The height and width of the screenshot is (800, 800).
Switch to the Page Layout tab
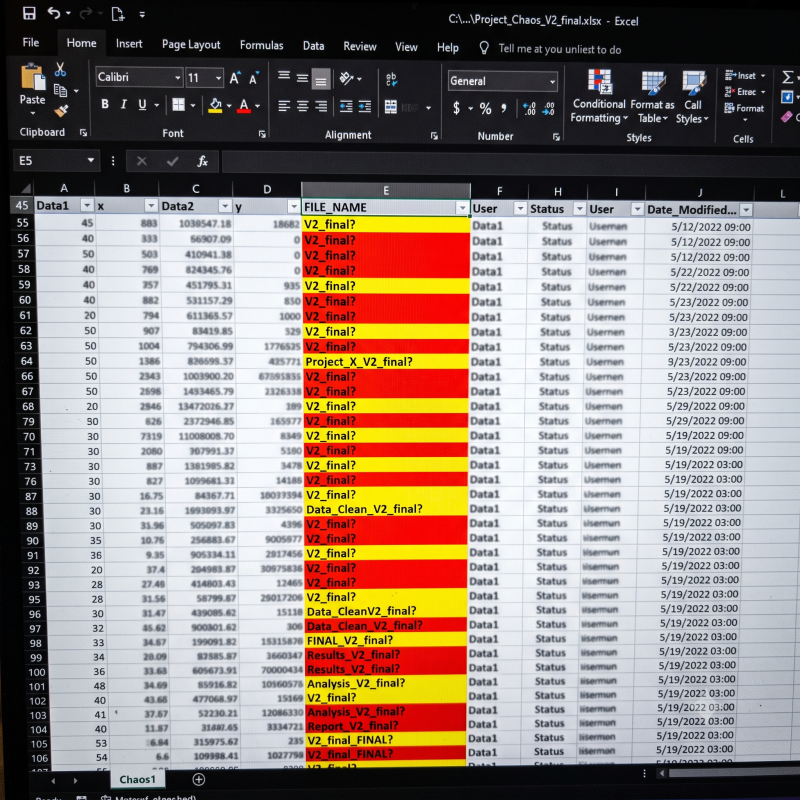pyautogui.click(x=191, y=45)
